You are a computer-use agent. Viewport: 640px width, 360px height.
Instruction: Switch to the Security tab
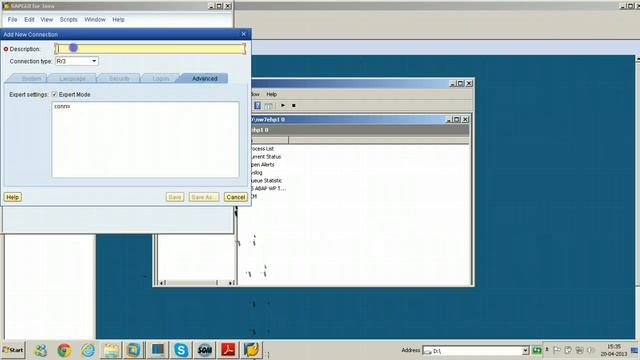(x=119, y=78)
